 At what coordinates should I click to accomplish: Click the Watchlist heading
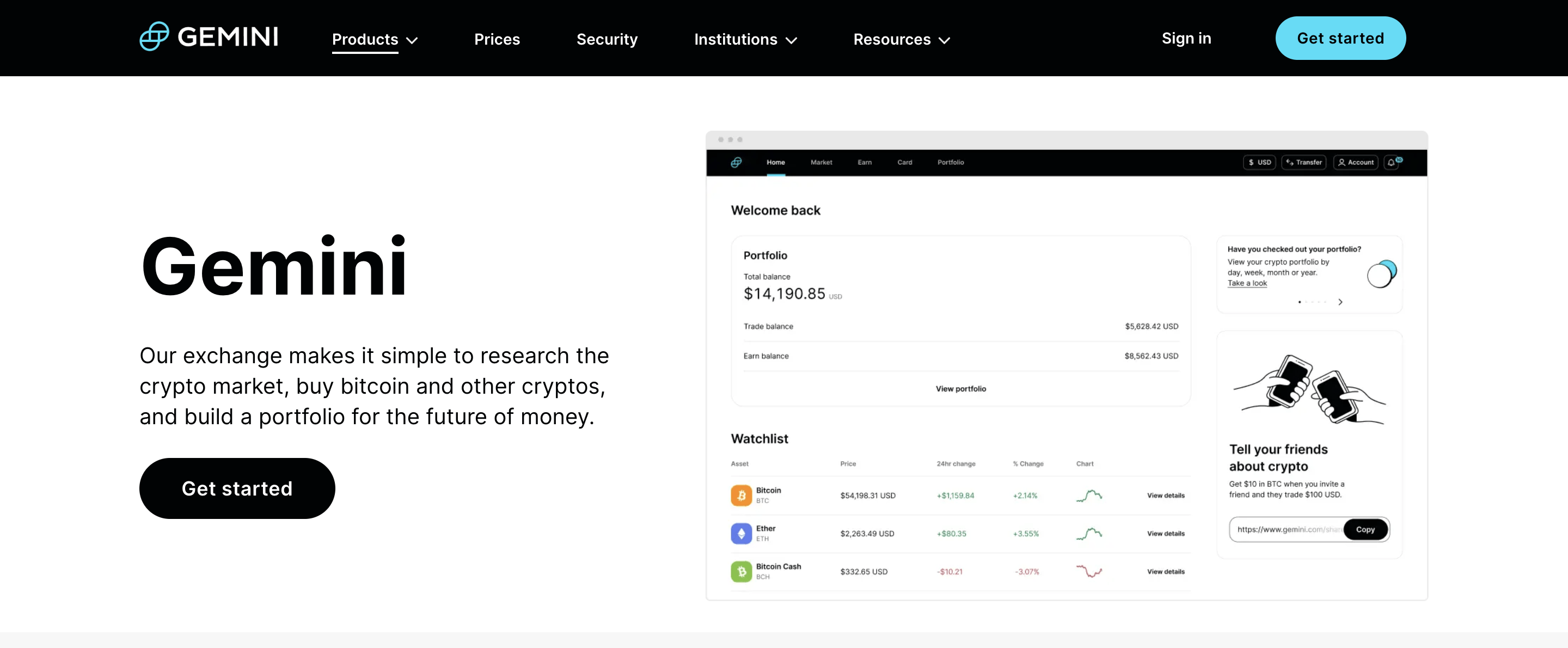pyautogui.click(x=759, y=438)
